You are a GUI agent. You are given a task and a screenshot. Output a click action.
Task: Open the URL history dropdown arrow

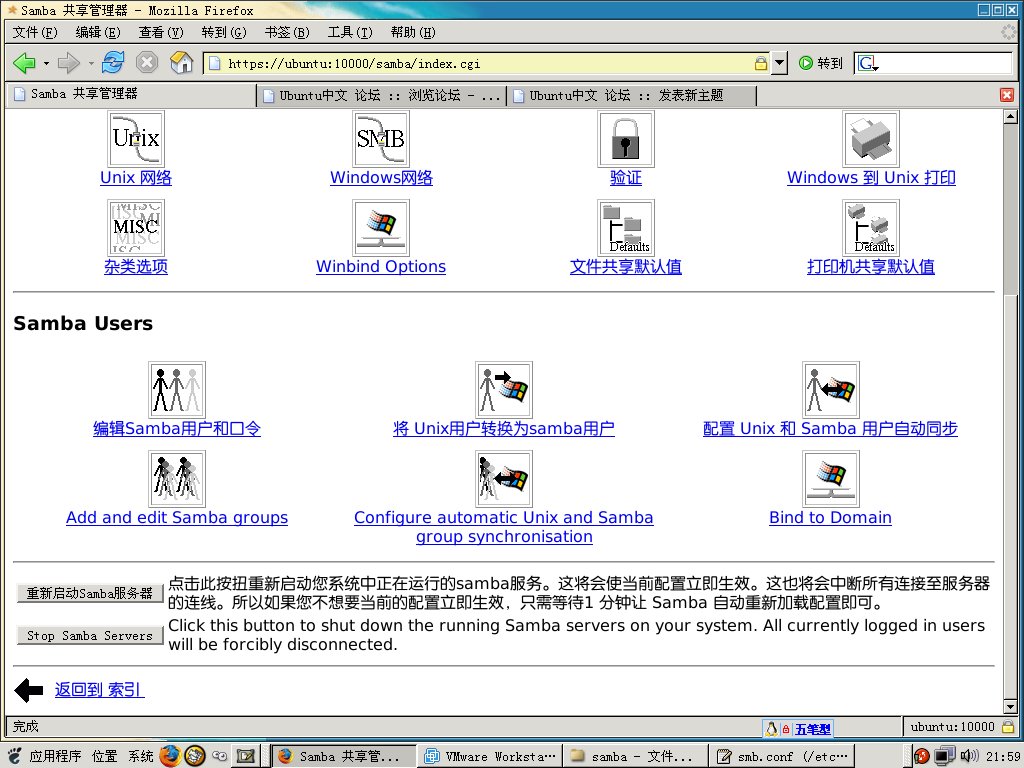(x=778, y=63)
